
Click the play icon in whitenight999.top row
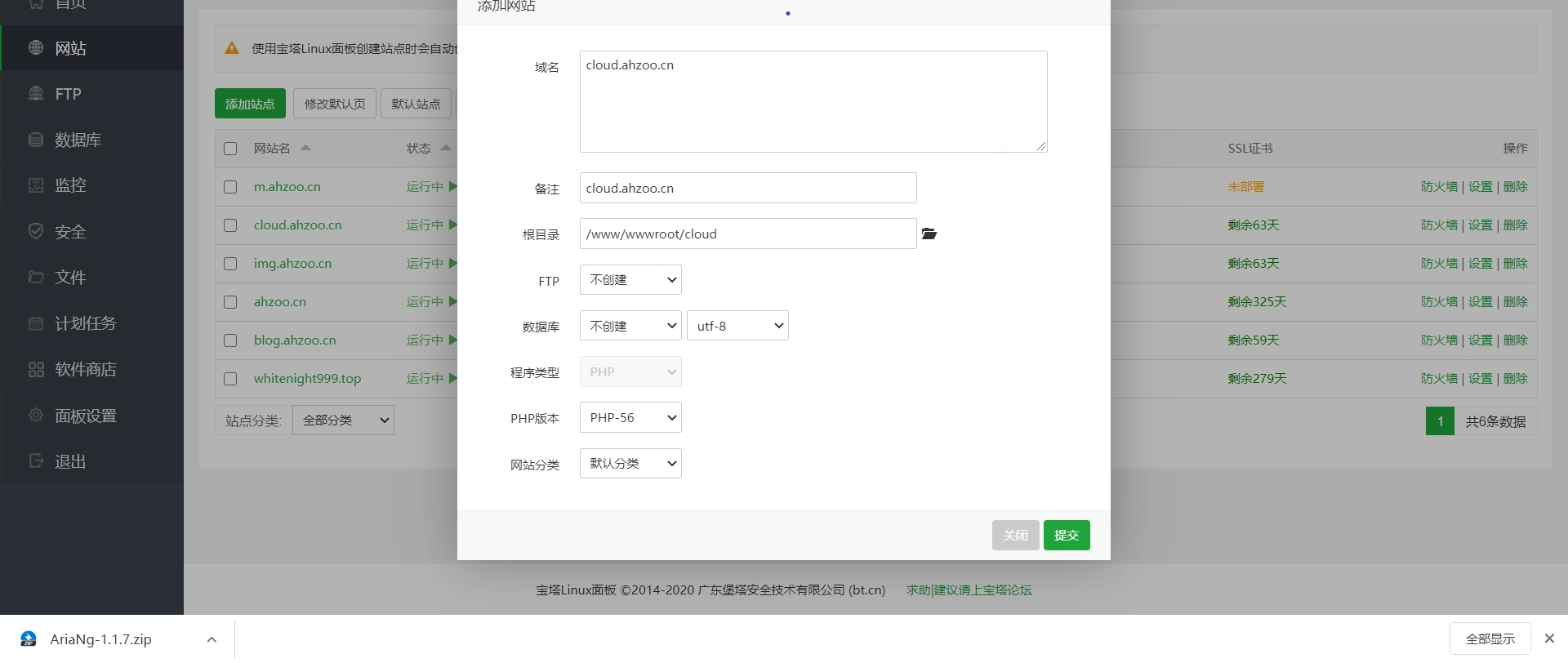click(452, 379)
